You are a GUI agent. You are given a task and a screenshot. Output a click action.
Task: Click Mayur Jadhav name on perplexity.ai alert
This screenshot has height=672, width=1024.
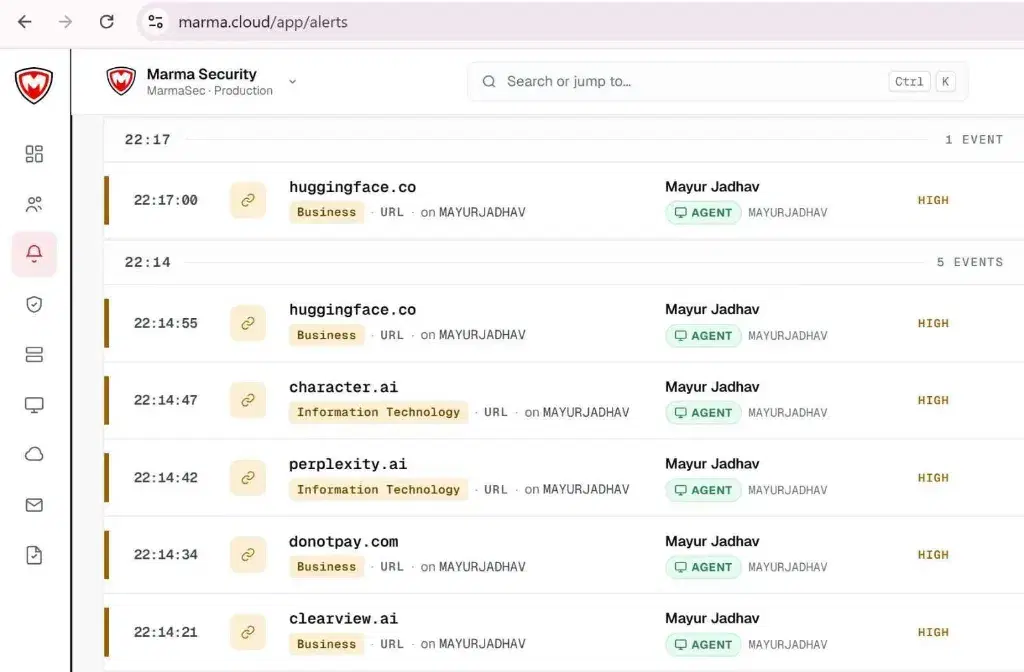tap(712, 464)
